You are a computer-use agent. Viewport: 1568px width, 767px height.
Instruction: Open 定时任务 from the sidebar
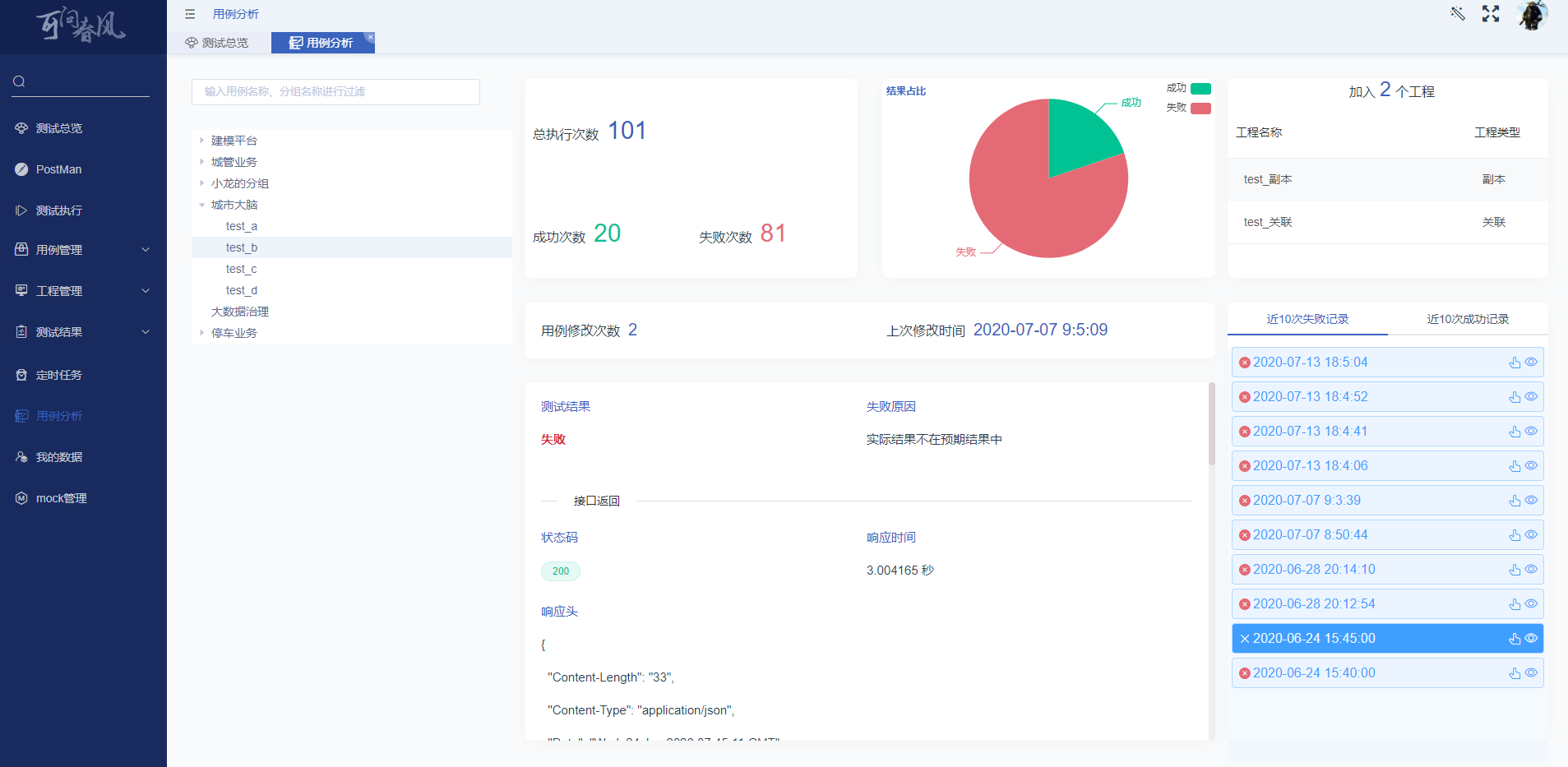pyautogui.click(x=58, y=375)
